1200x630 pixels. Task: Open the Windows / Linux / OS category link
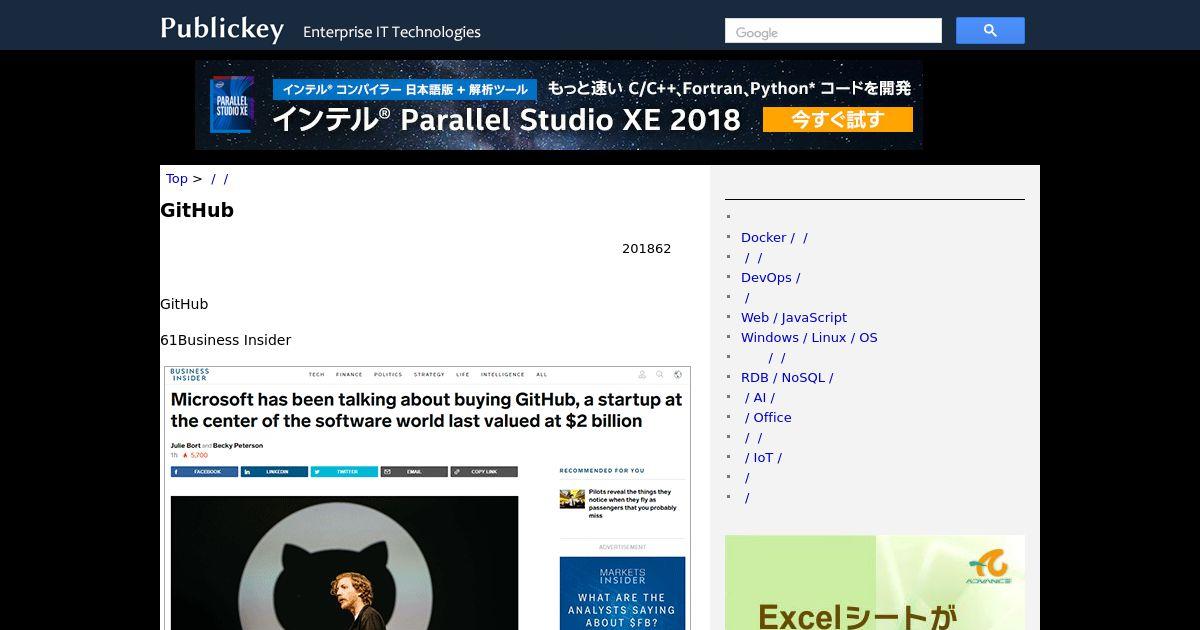(x=809, y=338)
